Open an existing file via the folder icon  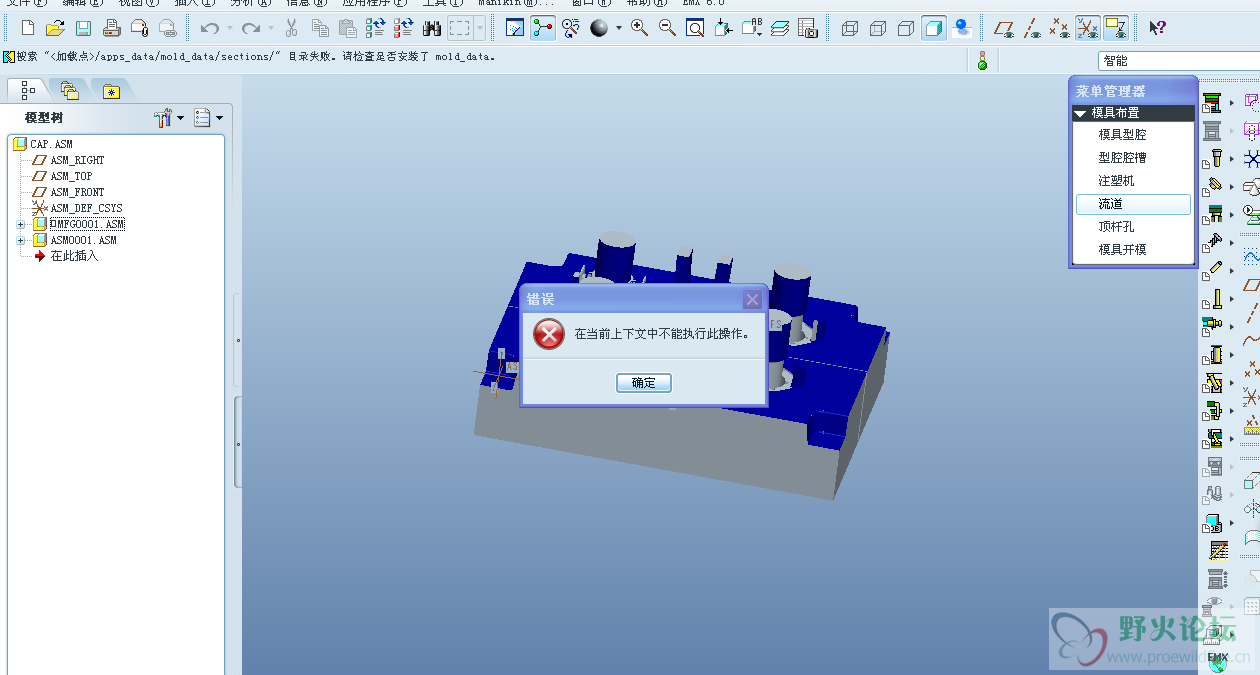click(55, 28)
